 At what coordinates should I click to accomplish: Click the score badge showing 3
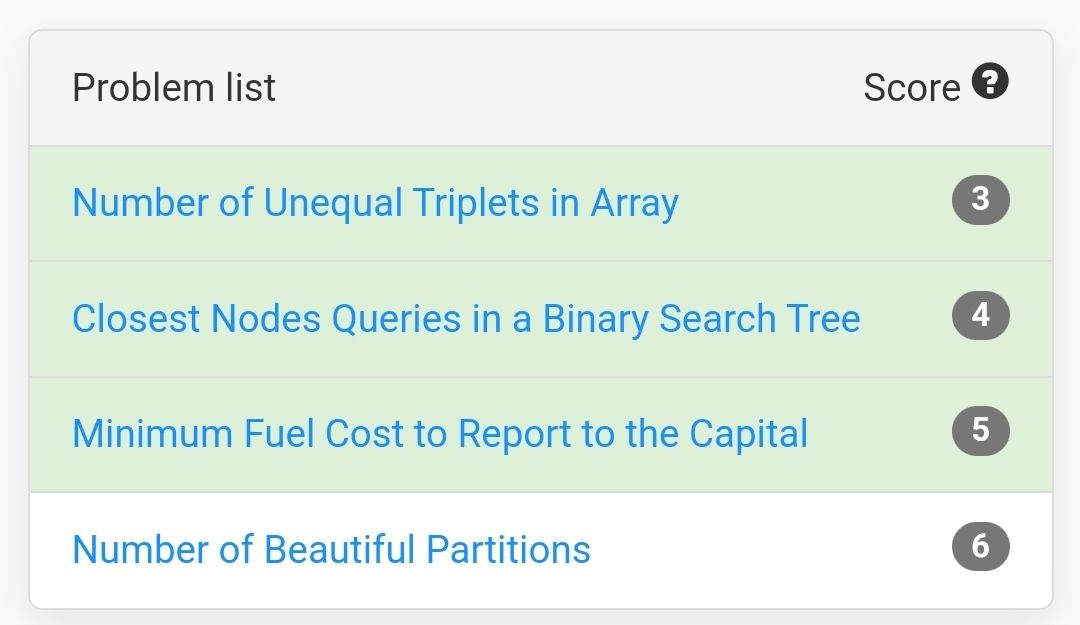click(981, 200)
